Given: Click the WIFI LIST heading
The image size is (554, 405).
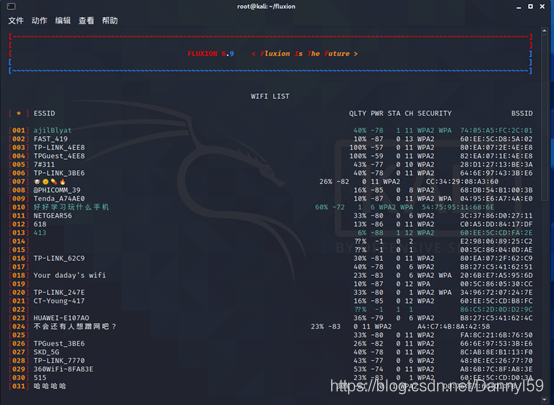Looking at the screenshot, I should (270, 96).
